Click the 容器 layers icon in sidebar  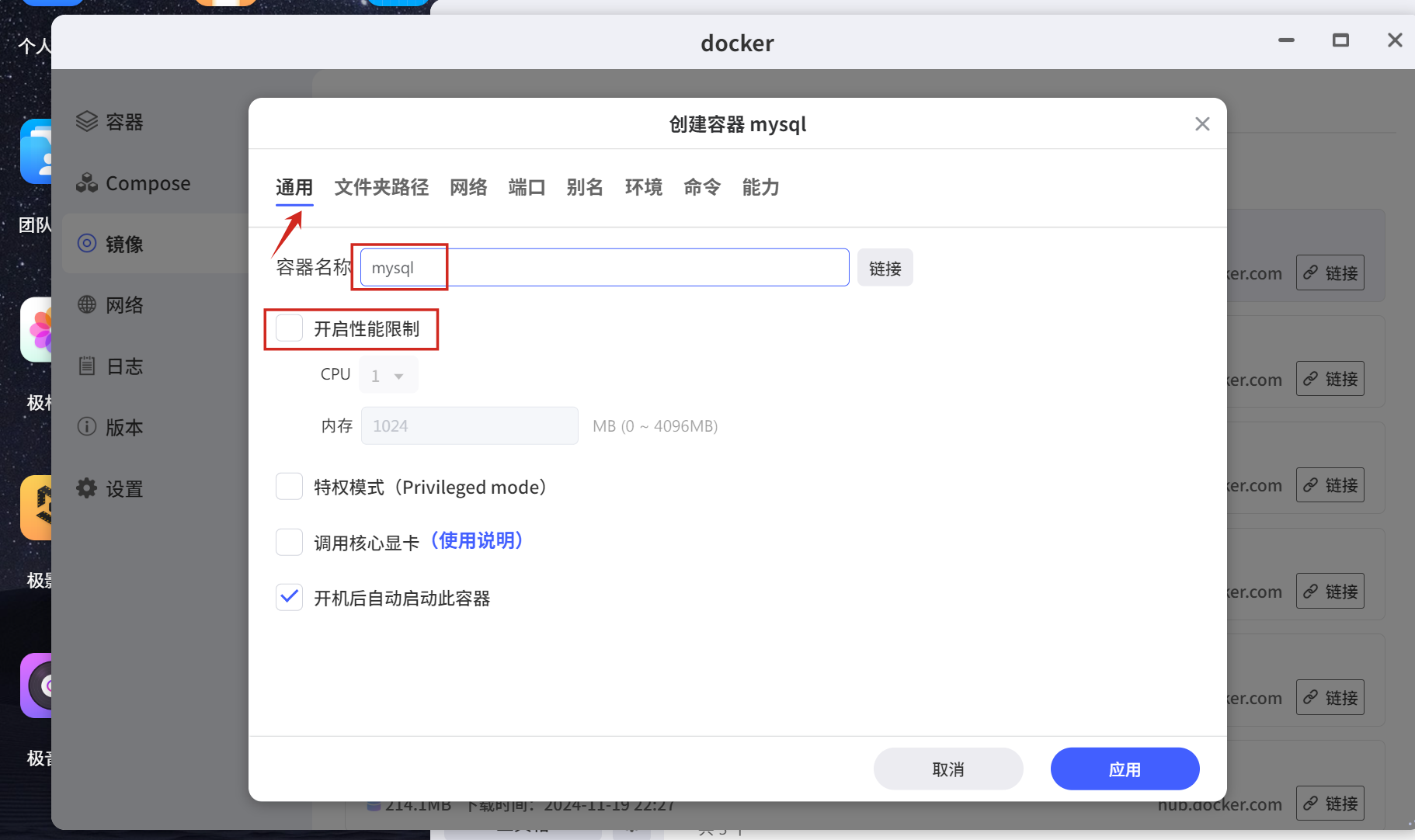pos(87,122)
